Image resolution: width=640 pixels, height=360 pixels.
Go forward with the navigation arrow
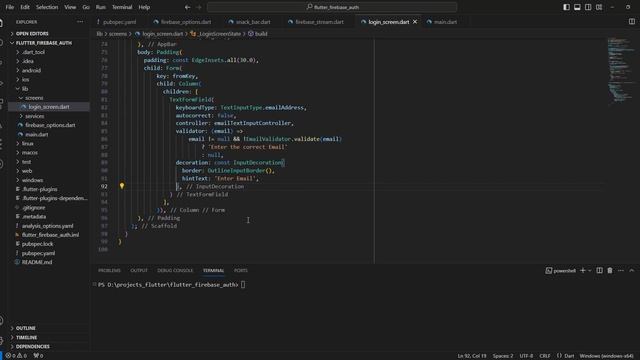199,7
